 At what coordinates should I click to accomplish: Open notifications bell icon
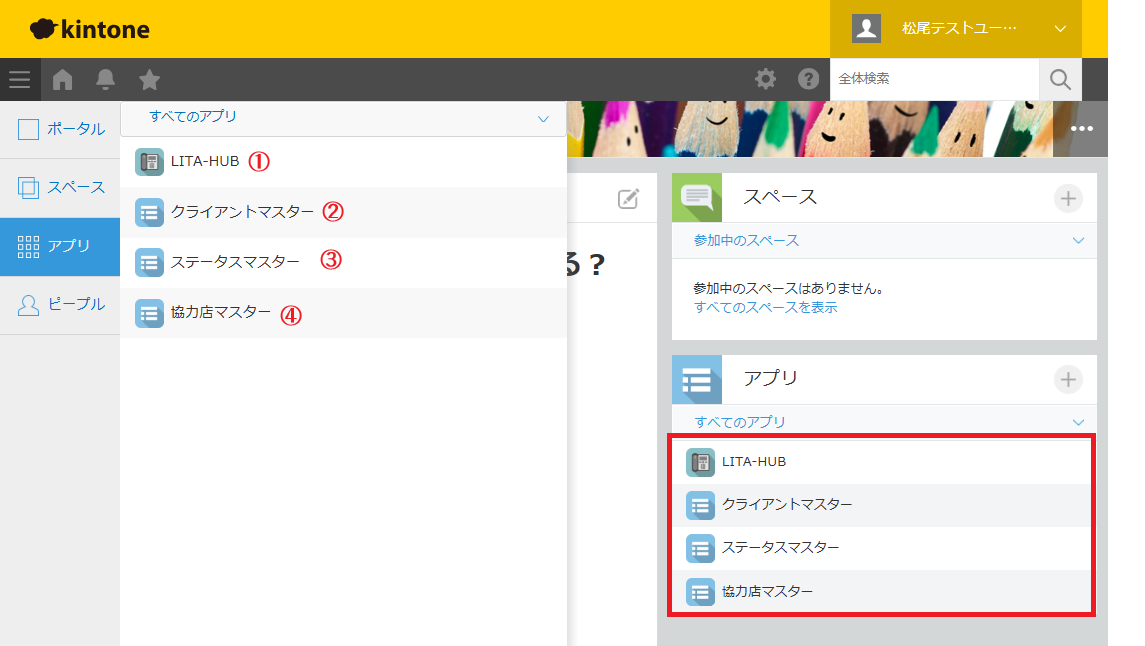pyautogui.click(x=105, y=80)
